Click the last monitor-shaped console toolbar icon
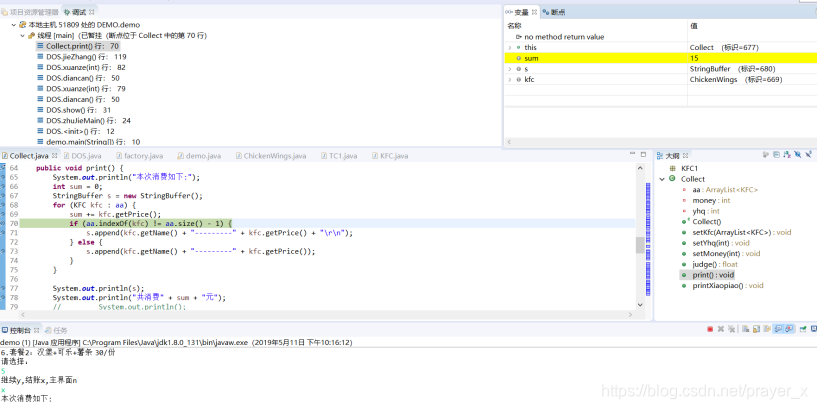Screen dimensions: 817x409 point(814,329)
